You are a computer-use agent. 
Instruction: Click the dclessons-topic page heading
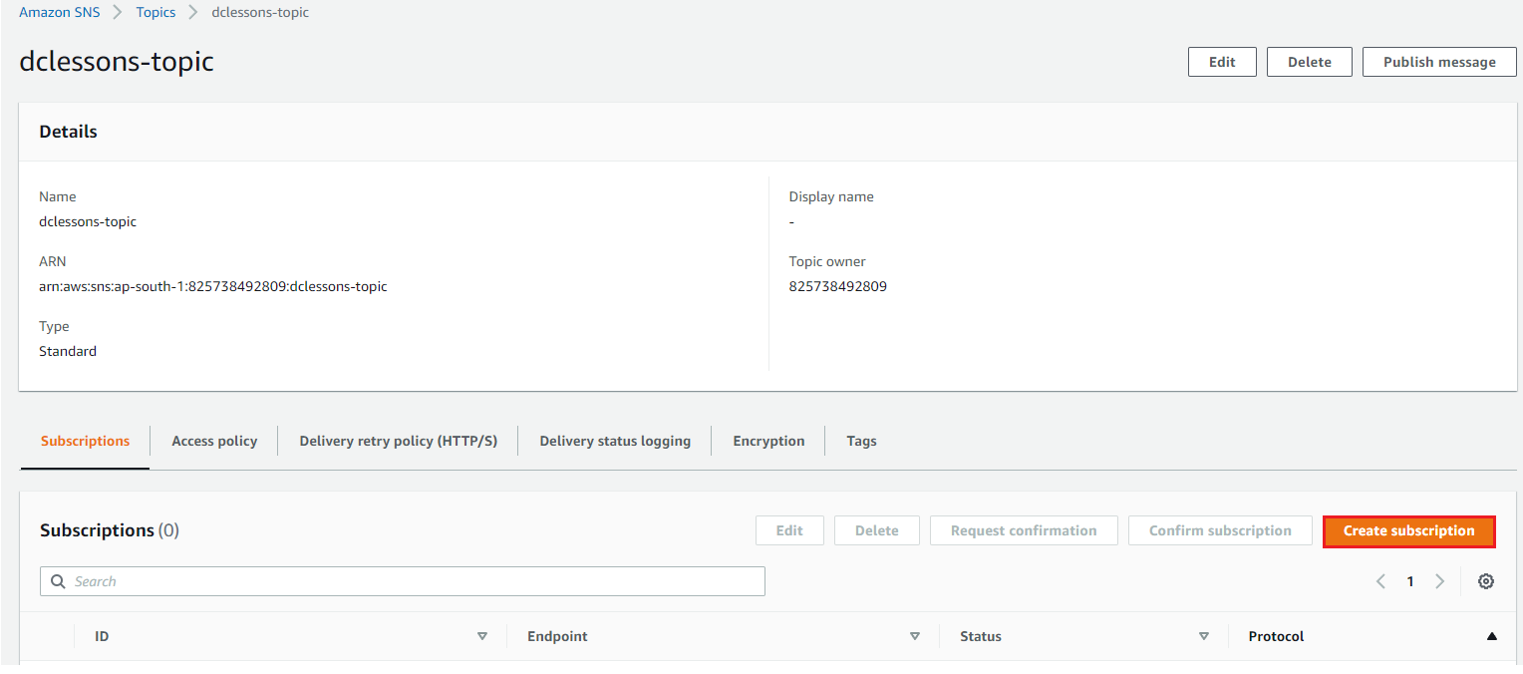(116, 62)
